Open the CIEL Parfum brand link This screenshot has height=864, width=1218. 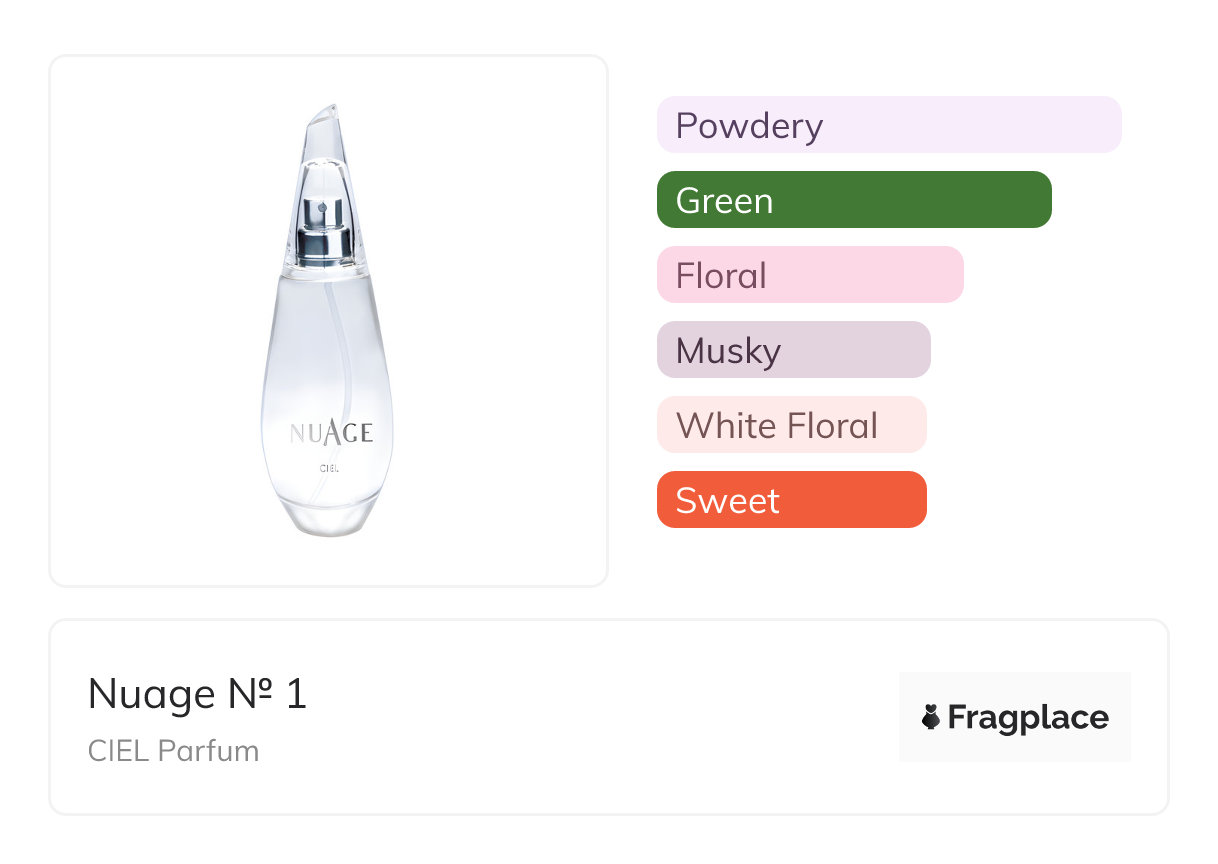[x=173, y=751]
